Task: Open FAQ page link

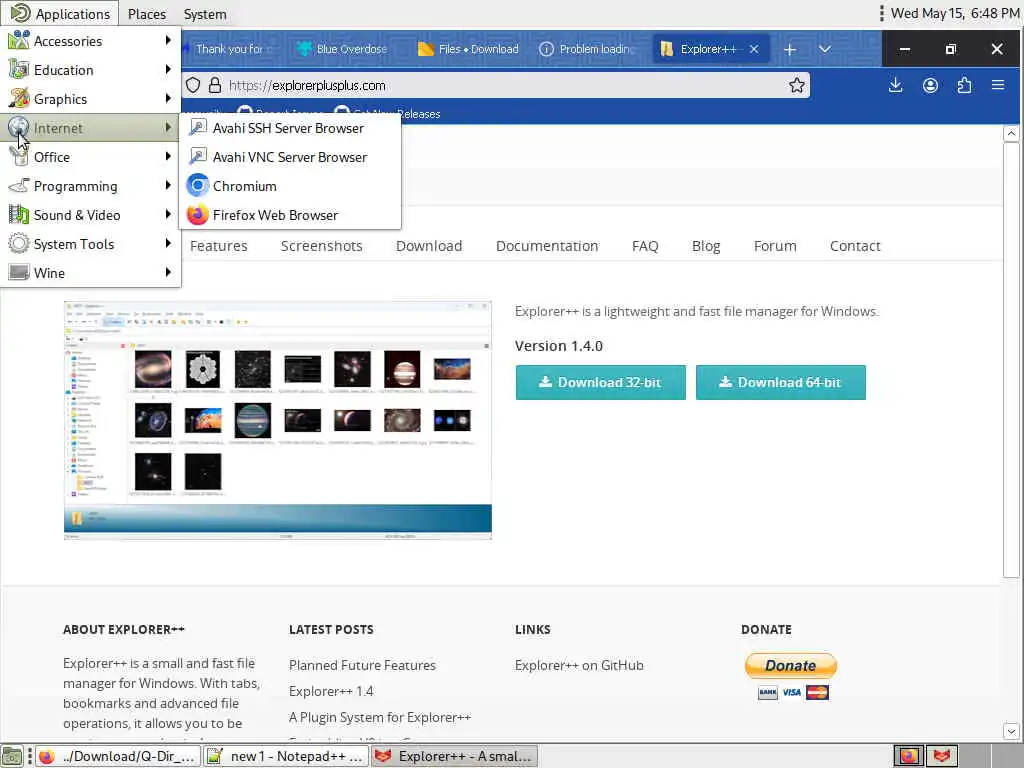Action: point(645,246)
